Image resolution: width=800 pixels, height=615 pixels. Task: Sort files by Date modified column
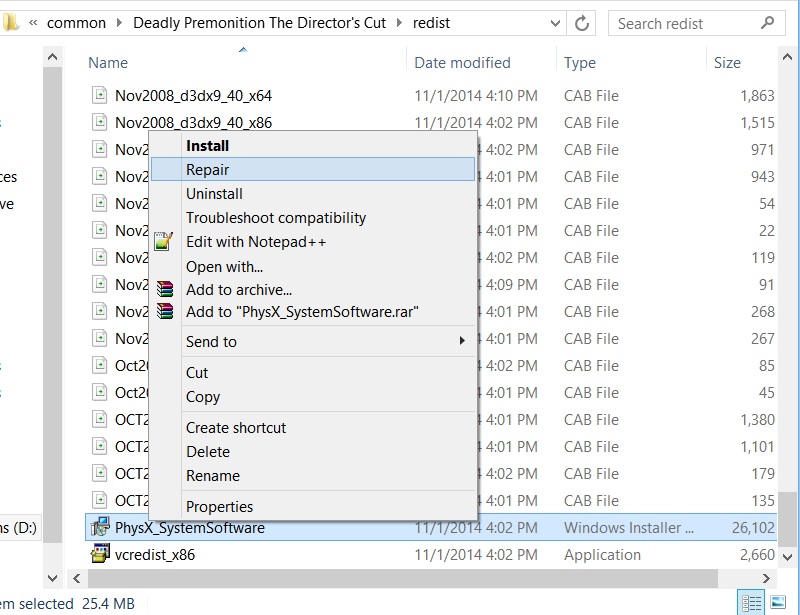(462, 62)
